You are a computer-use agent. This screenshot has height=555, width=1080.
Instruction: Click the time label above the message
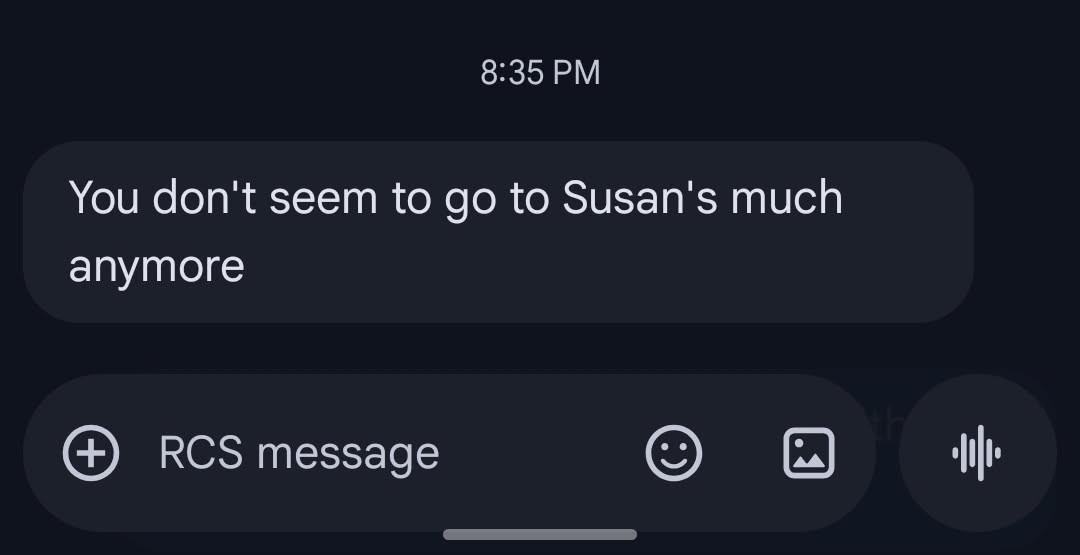[540, 73]
